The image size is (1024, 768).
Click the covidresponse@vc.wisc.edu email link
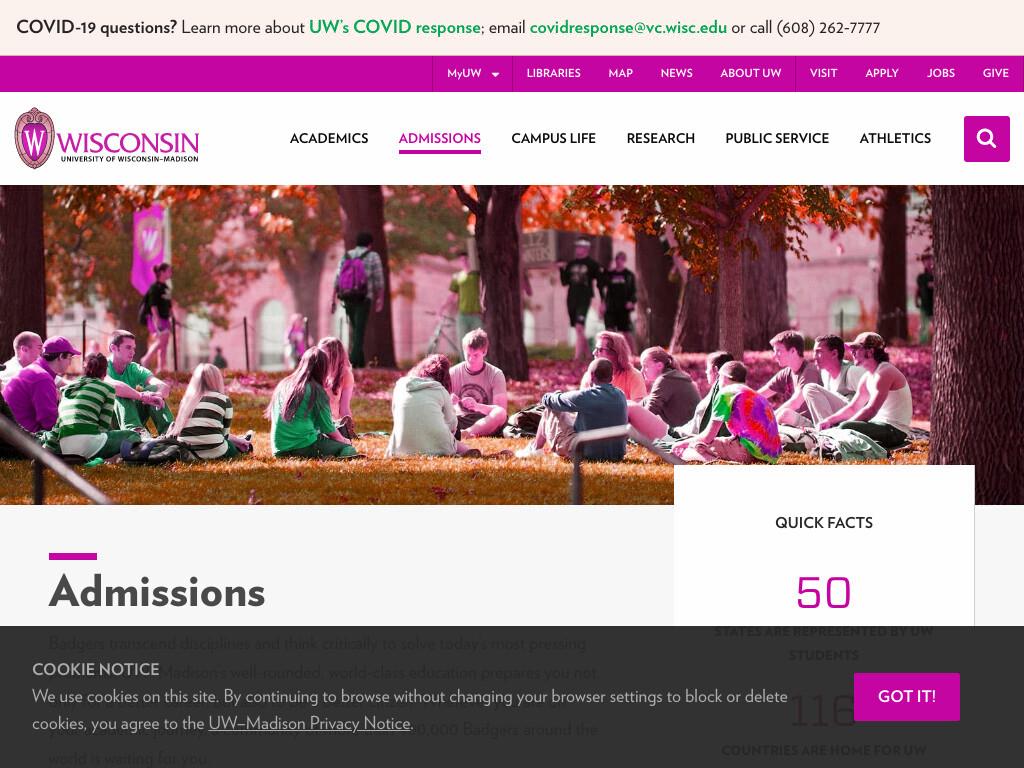pyautogui.click(x=628, y=27)
